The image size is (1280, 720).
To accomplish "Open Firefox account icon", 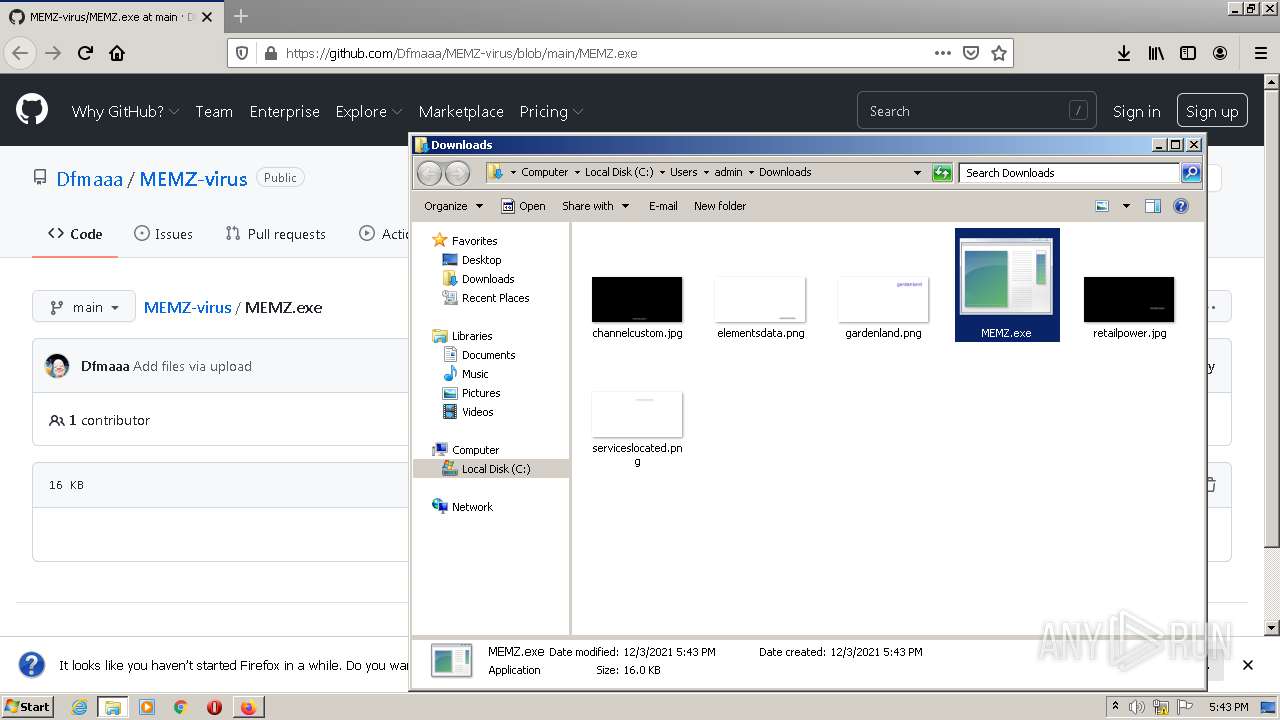I will pyautogui.click(x=1220, y=53).
